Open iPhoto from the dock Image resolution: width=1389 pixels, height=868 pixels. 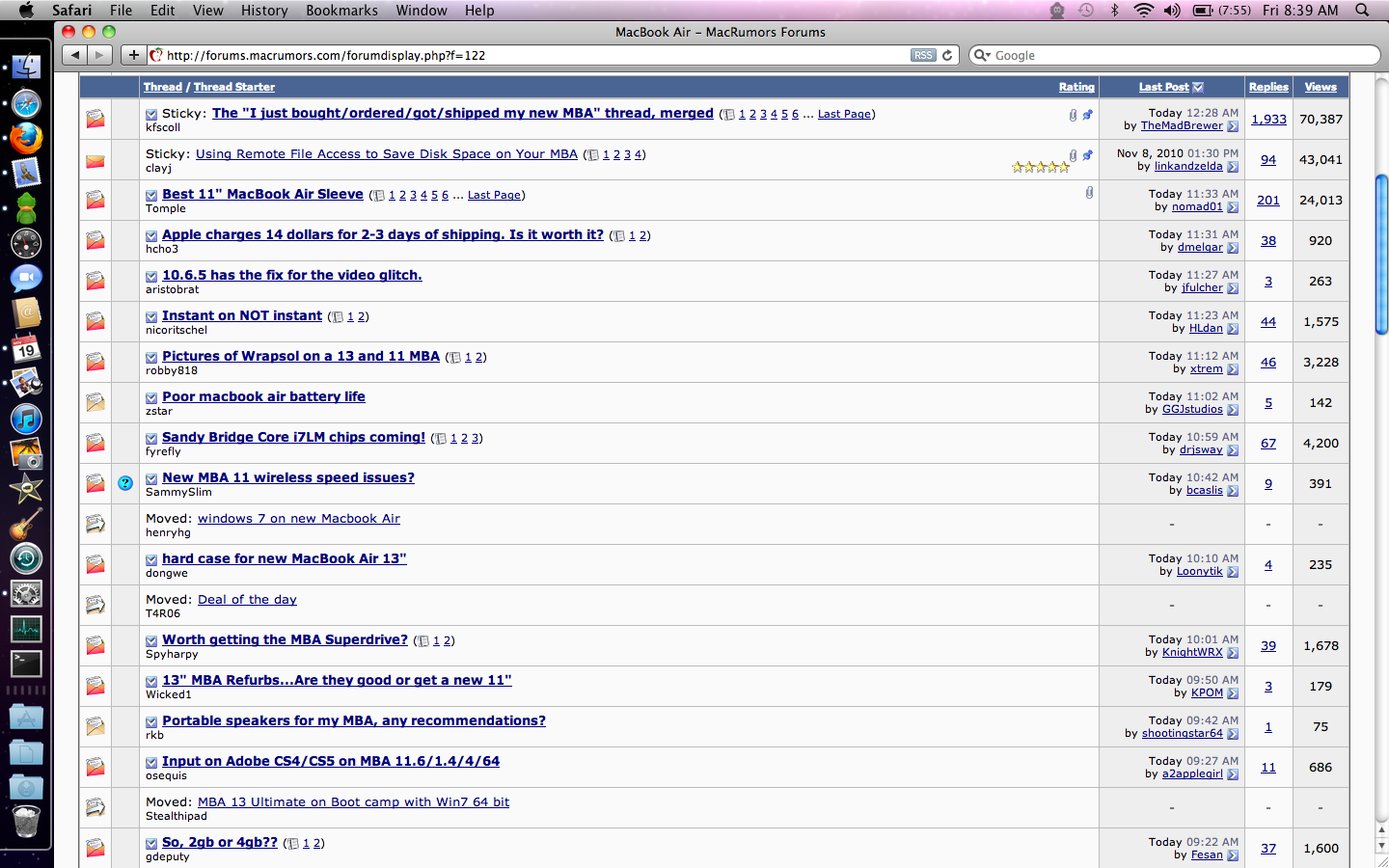pos(26,453)
